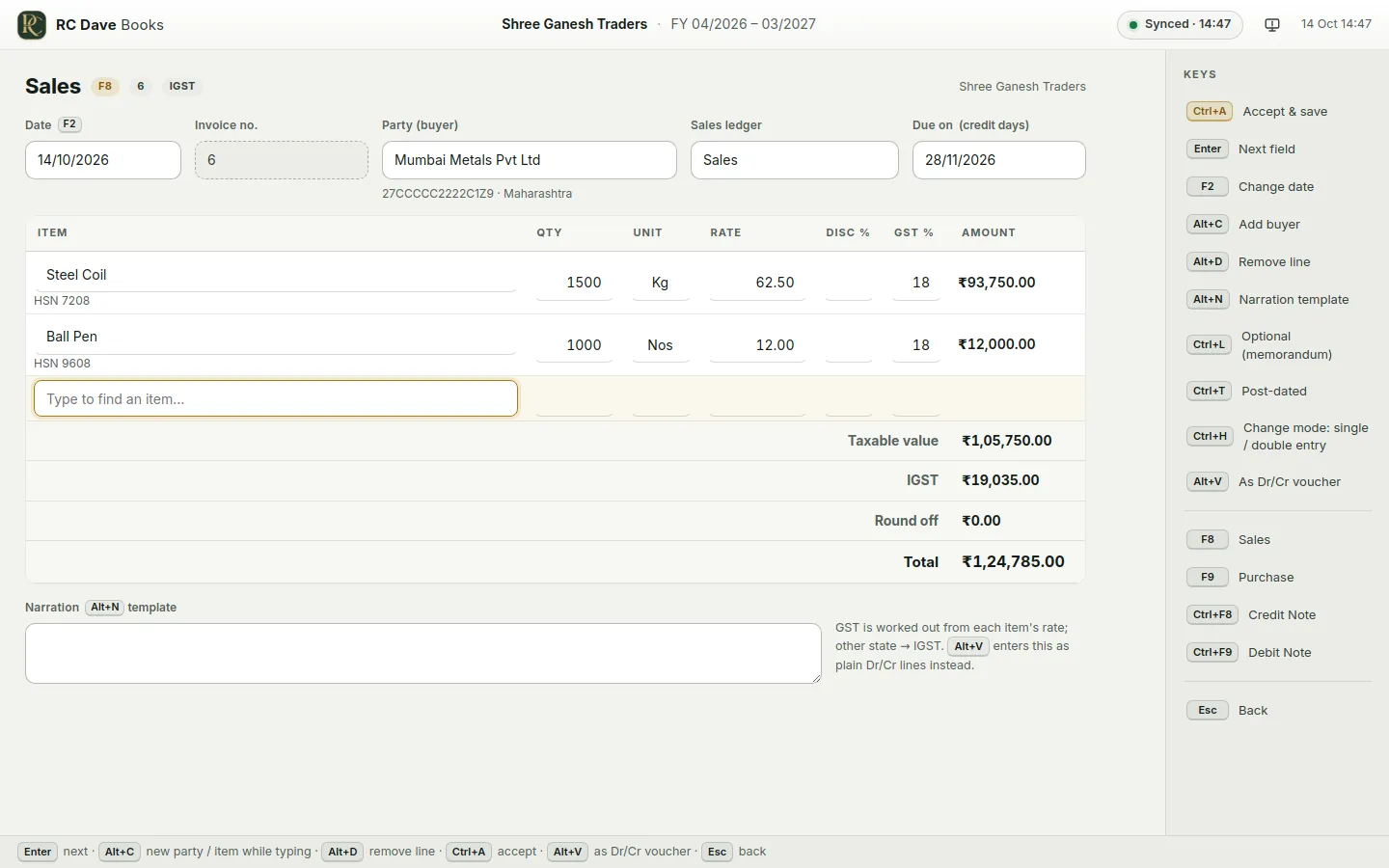
Task: Click Steel Coil GST % field
Action: (x=916, y=283)
